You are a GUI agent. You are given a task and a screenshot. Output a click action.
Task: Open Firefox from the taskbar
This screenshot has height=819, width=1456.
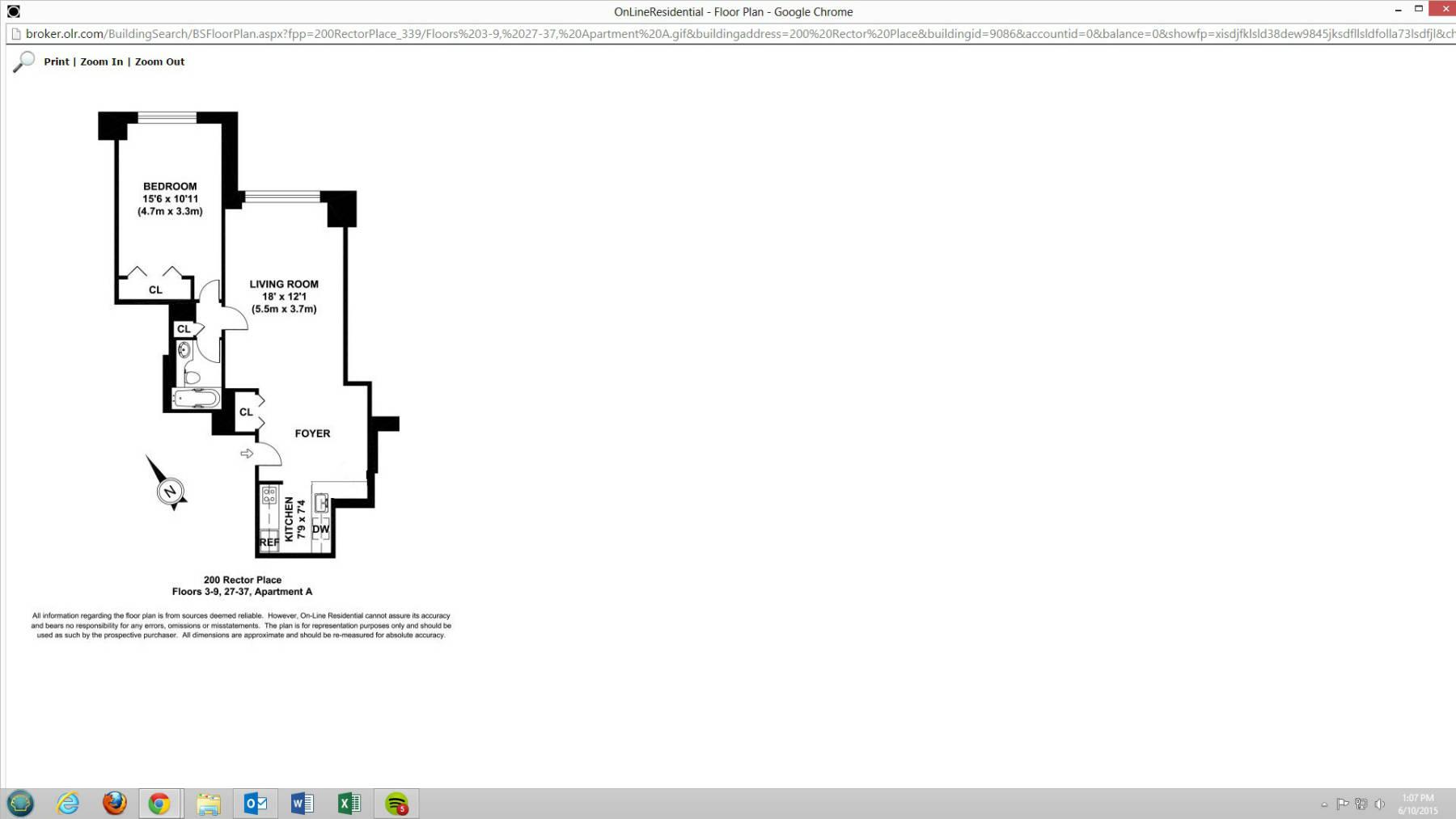pyautogui.click(x=114, y=804)
